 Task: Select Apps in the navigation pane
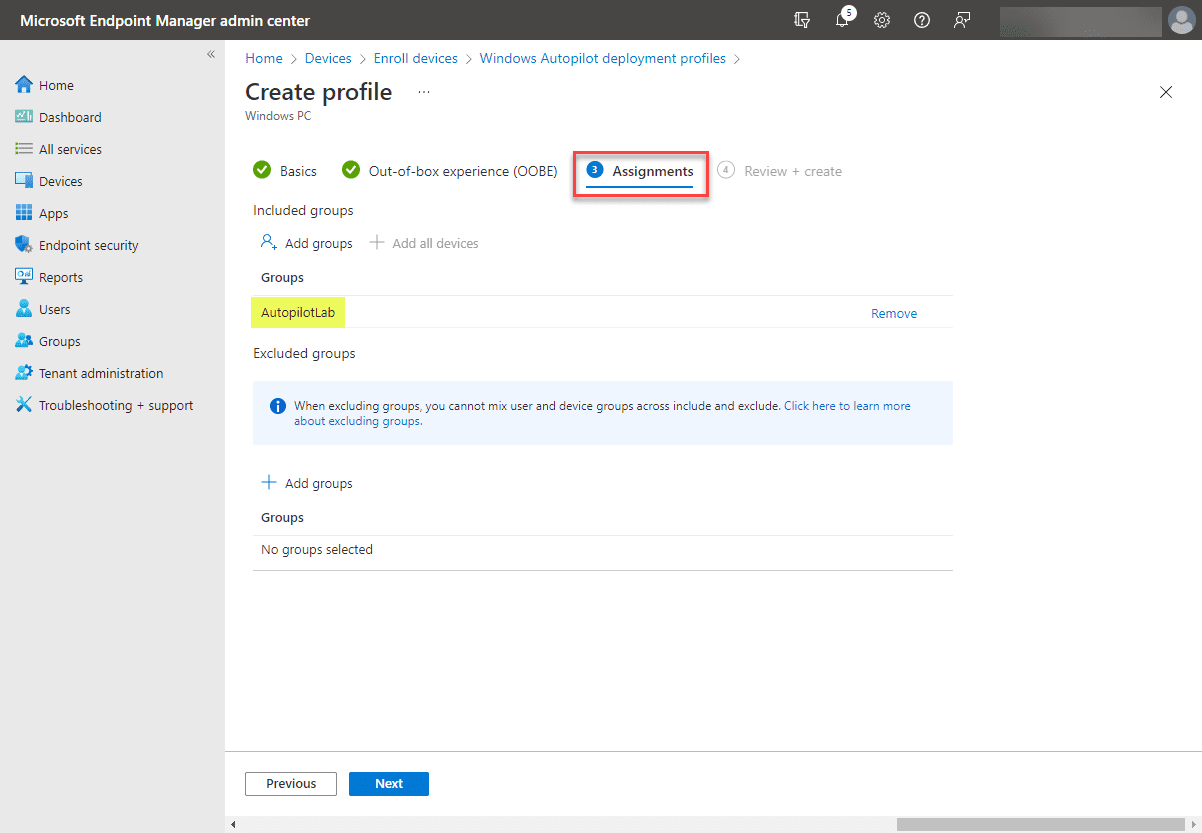(55, 212)
